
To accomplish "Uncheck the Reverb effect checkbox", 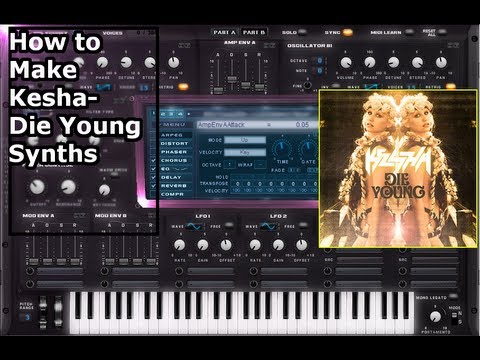I will (153, 186).
